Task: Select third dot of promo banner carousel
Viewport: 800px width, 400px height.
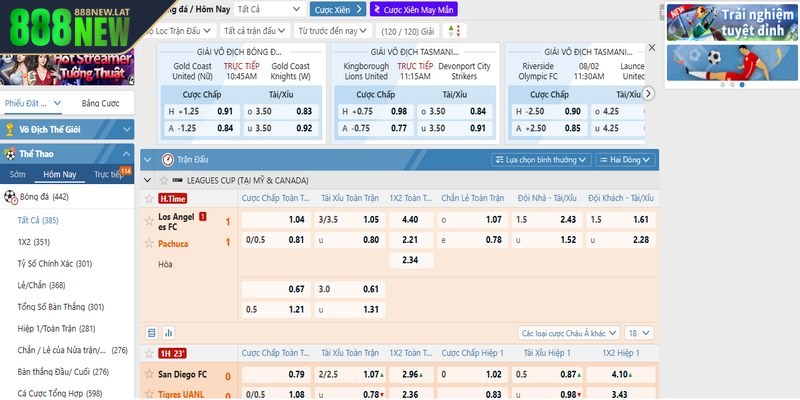Action: tap(742, 85)
